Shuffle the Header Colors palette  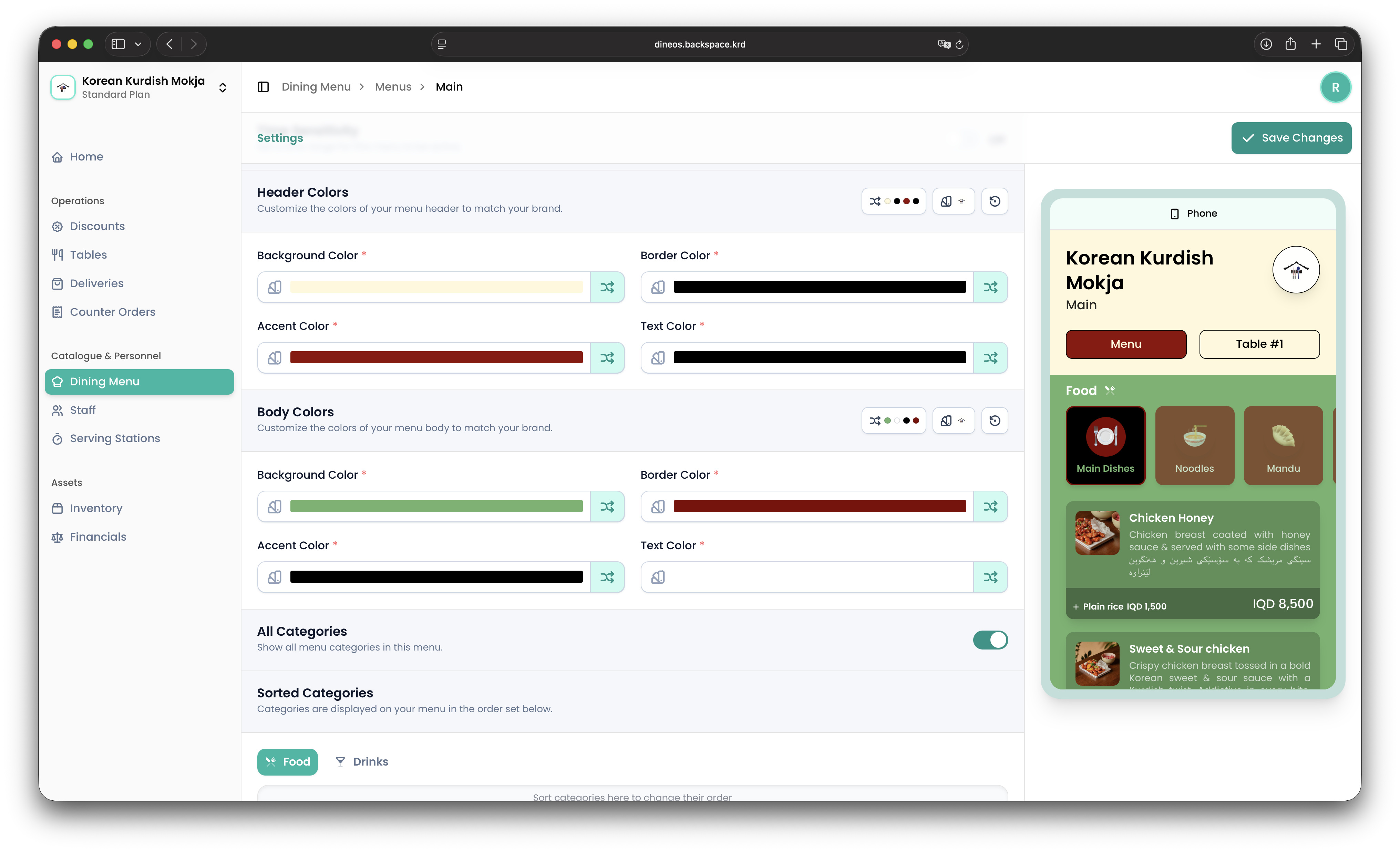tap(893, 201)
